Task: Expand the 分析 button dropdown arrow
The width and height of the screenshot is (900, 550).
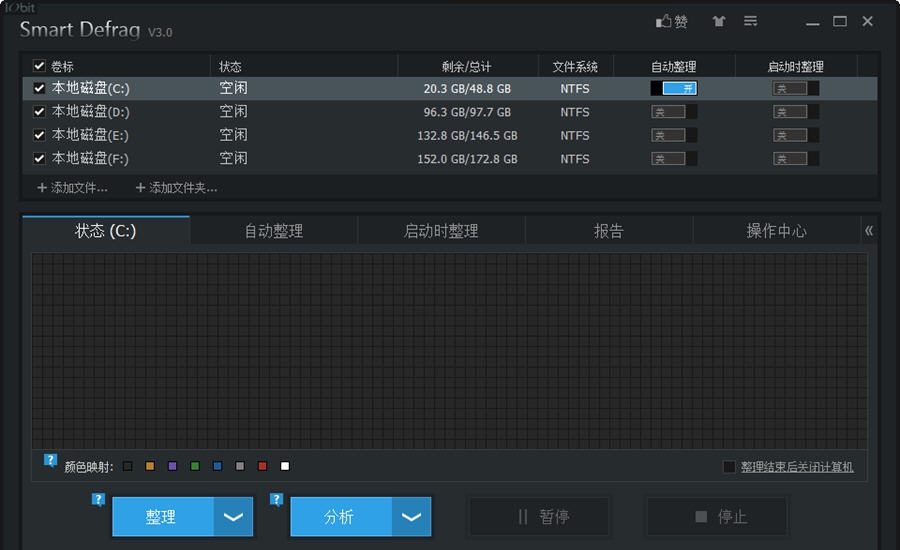Action: coord(411,517)
